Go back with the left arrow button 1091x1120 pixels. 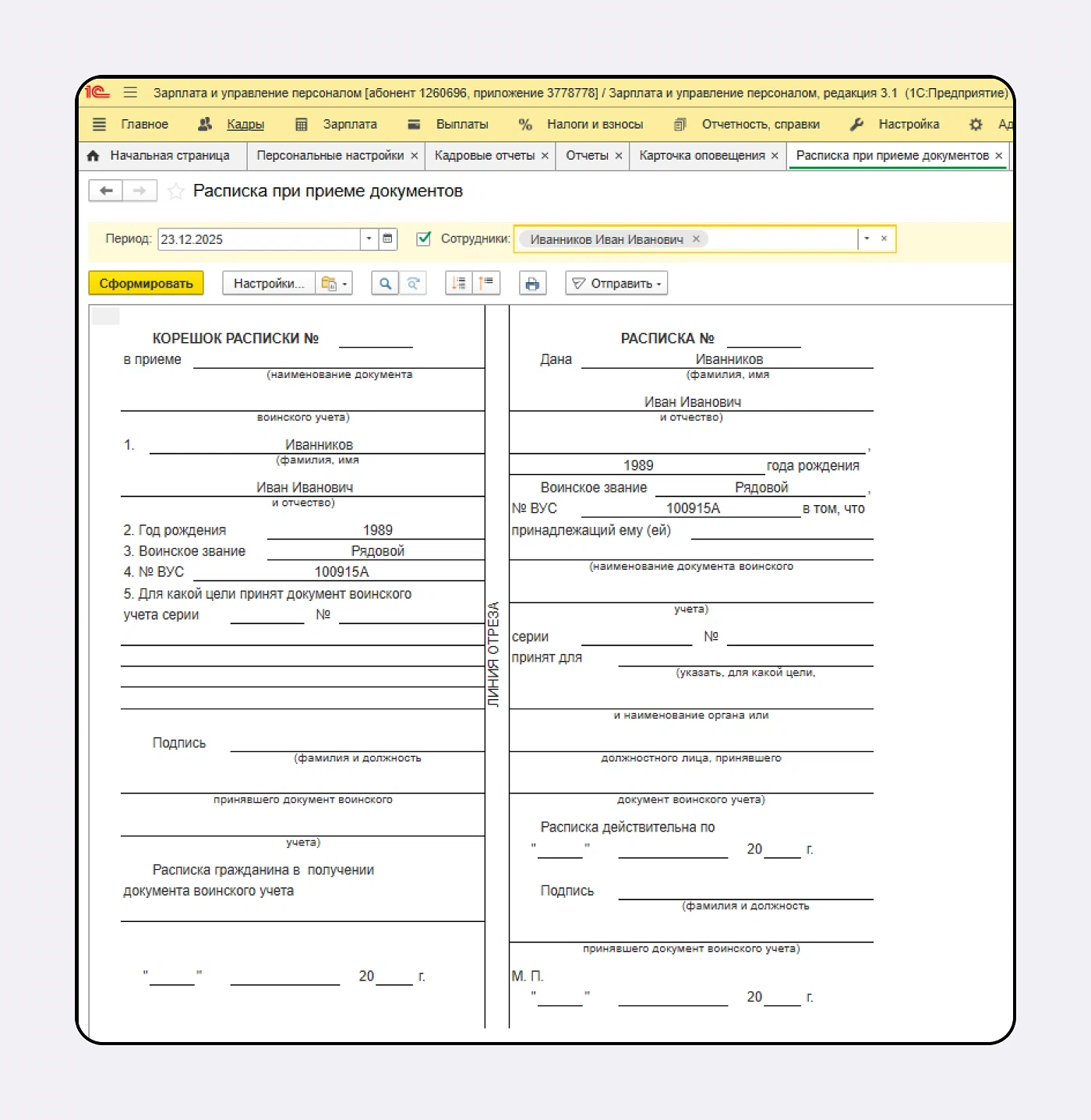[x=106, y=191]
